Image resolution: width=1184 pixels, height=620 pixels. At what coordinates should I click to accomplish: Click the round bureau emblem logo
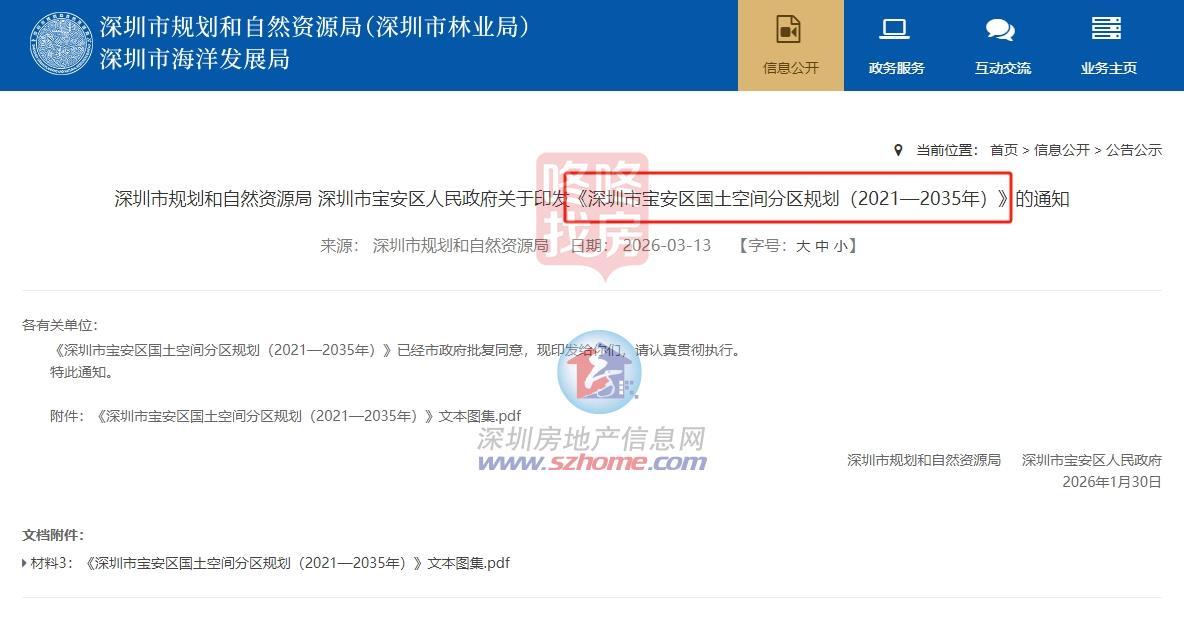(61, 44)
